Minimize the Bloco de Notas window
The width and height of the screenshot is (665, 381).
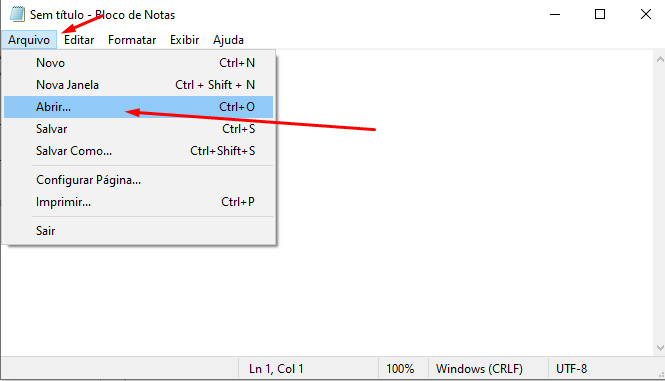(x=555, y=14)
